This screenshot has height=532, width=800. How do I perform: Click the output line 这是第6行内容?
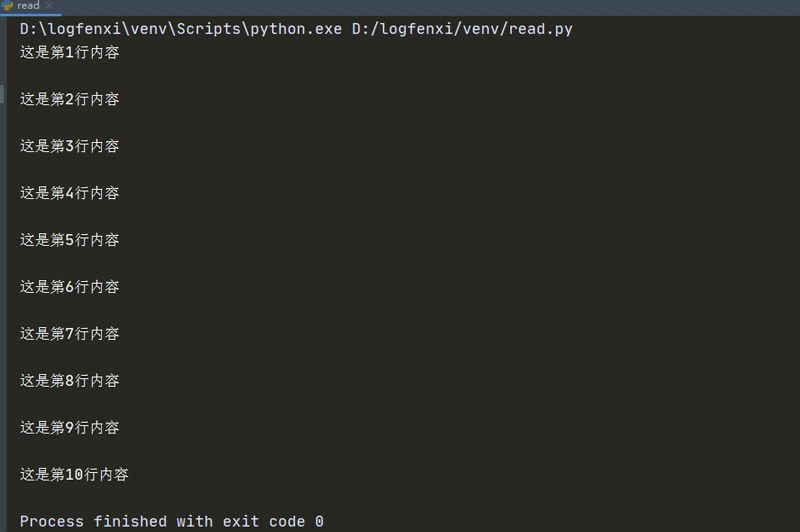pos(69,287)
